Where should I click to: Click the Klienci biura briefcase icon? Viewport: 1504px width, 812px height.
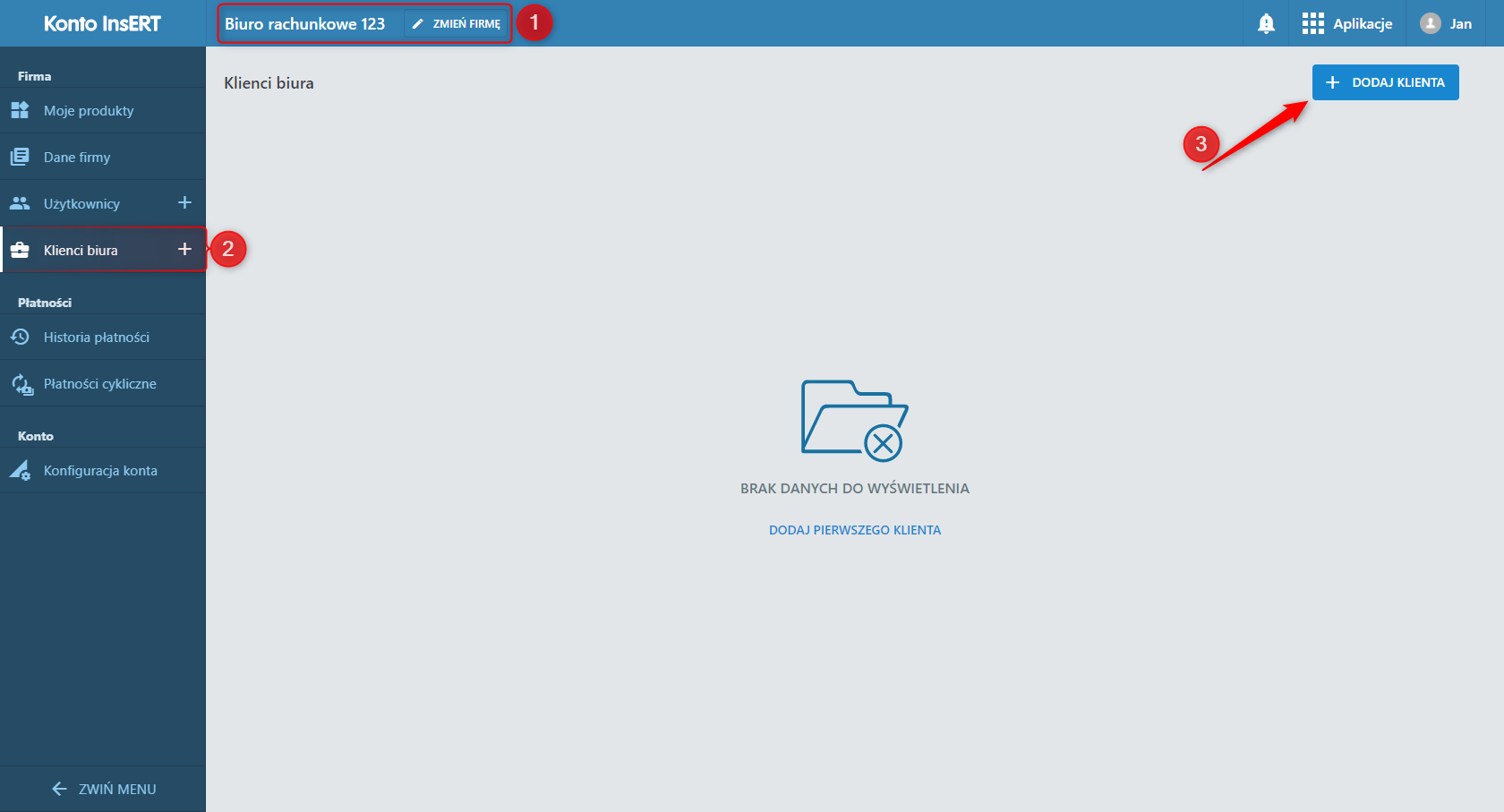[20, 250]
